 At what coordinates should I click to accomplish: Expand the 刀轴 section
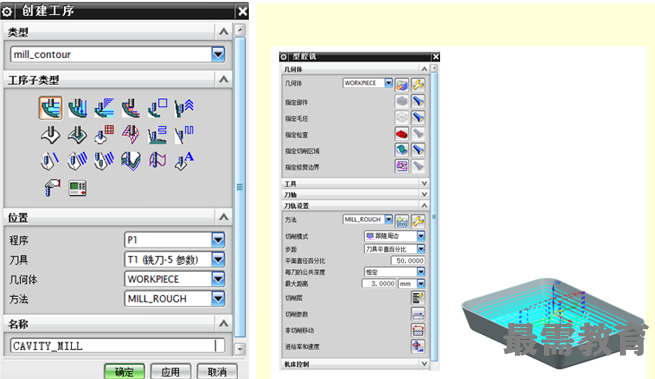424,194
